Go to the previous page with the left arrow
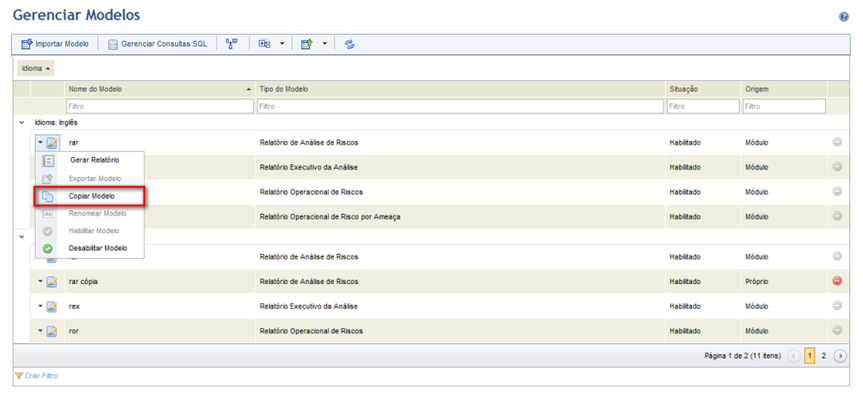This screenshot has width=863, height=393. click(794, 356)
